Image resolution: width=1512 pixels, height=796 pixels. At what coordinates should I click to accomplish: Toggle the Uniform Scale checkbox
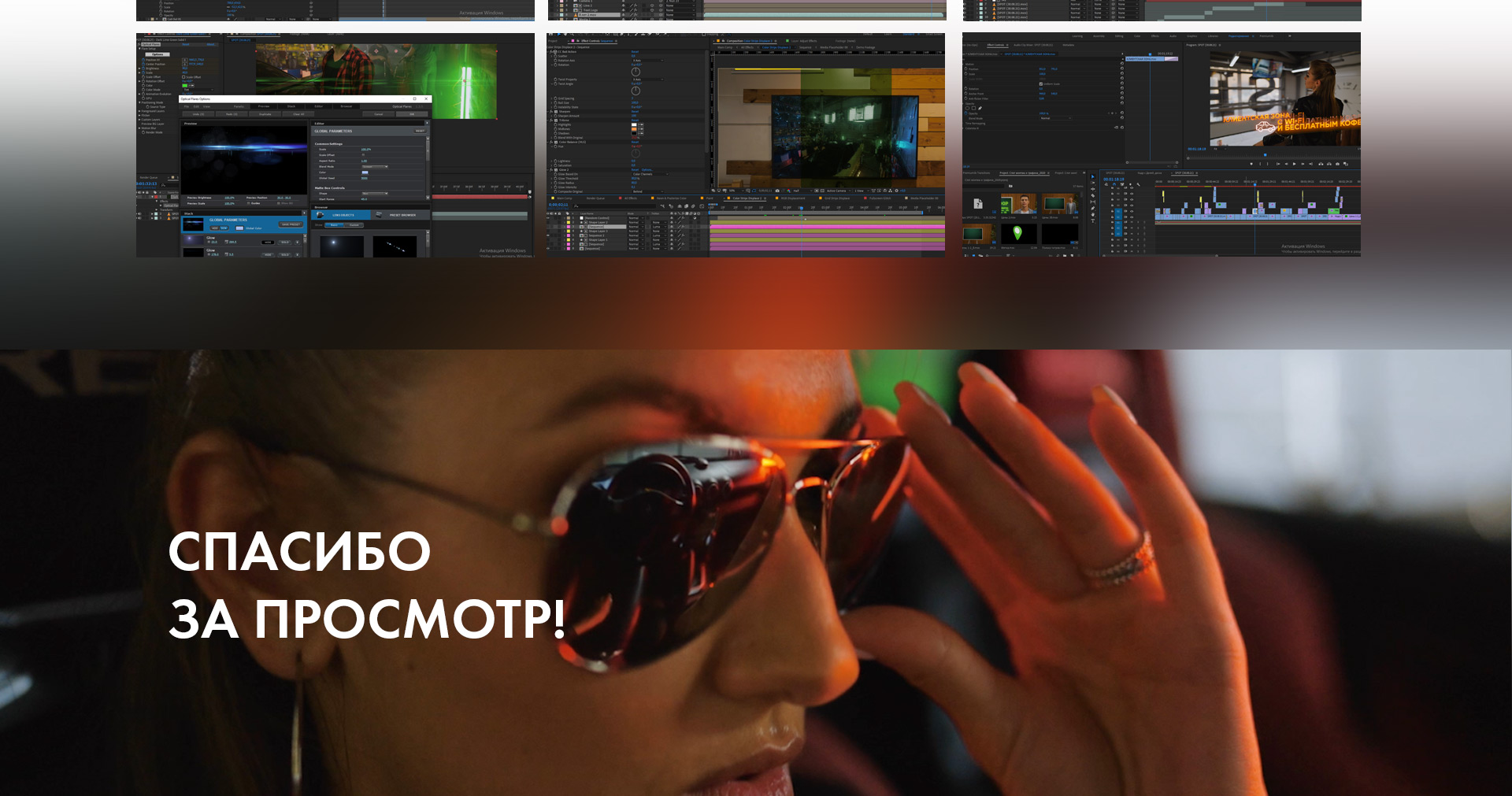[x=1040, y=83]
